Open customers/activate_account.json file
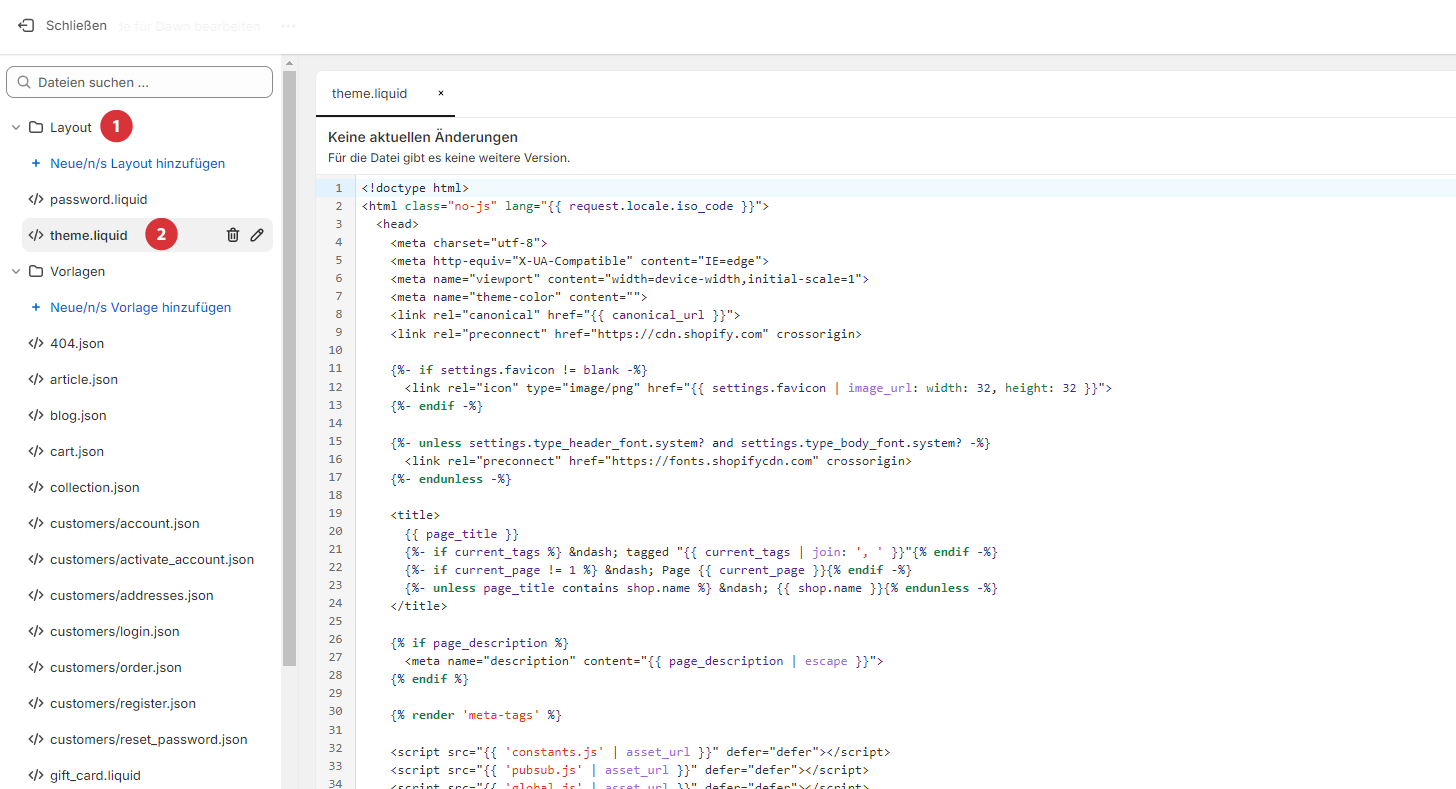Image resolution: width=1456 pixels, height=789 pixels. 152,559
